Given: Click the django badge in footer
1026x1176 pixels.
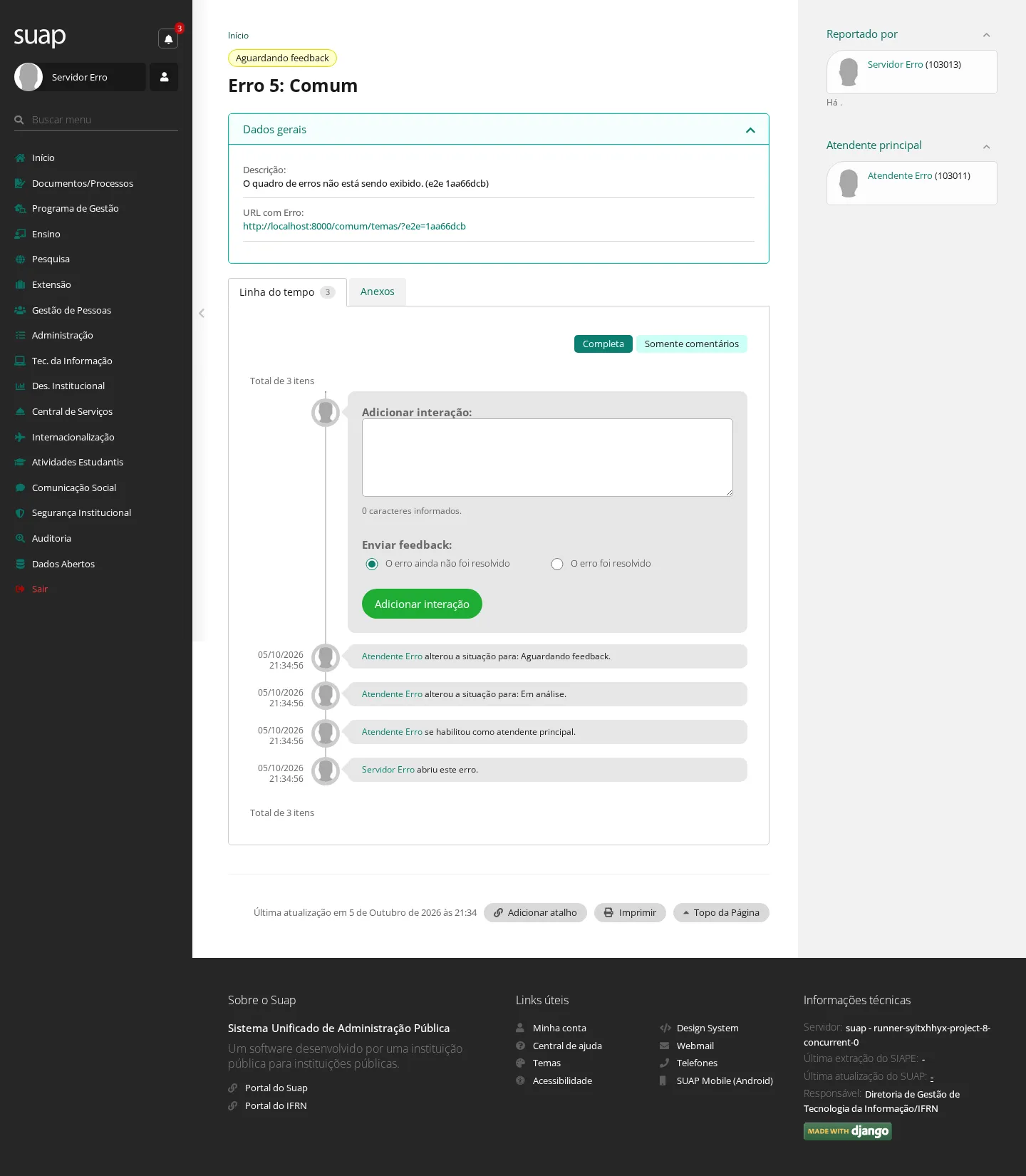Looking at the screenshot, I should (848, 1131).
